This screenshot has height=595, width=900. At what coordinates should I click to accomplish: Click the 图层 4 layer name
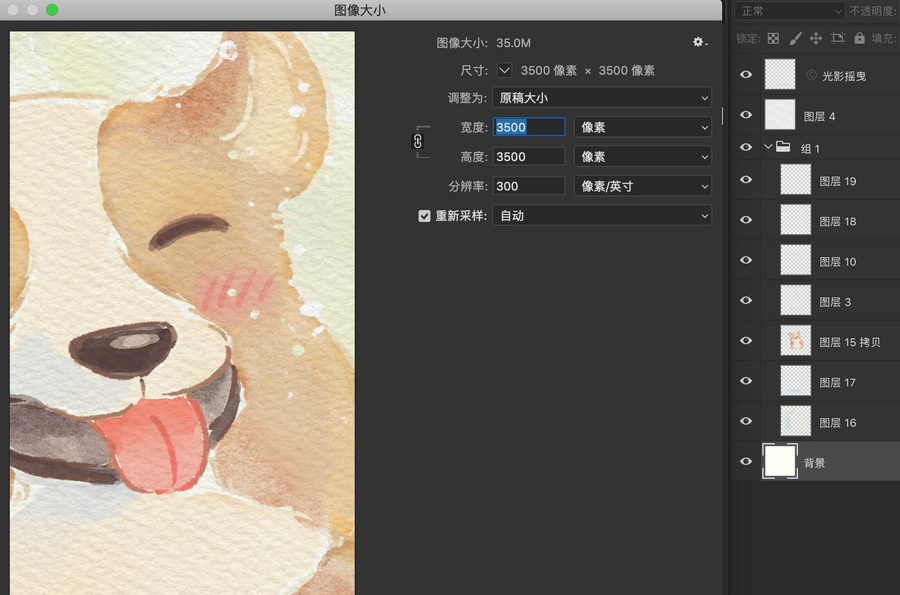pyautogui.click(x=819, y=116)
